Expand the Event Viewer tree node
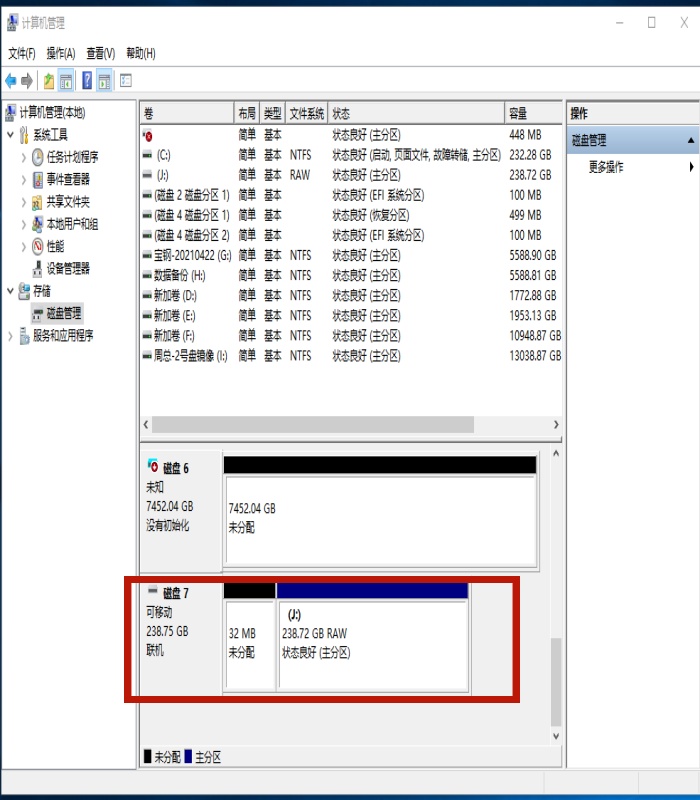This screenshot has height=800, width=700. click(x=23, y=180)
